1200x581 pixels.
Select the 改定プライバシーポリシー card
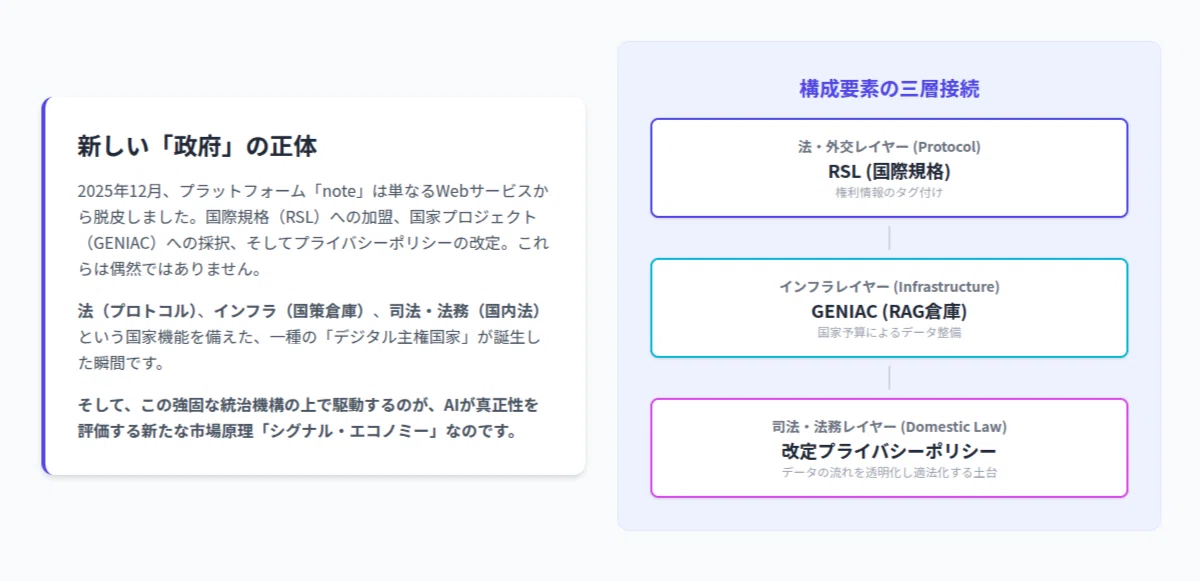coord(889,448)
